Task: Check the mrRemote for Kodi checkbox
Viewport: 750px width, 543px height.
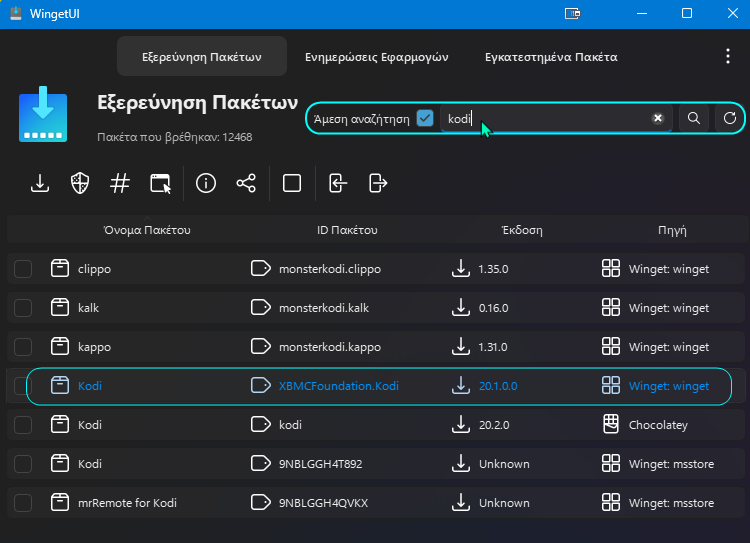Action: [23, 503]
